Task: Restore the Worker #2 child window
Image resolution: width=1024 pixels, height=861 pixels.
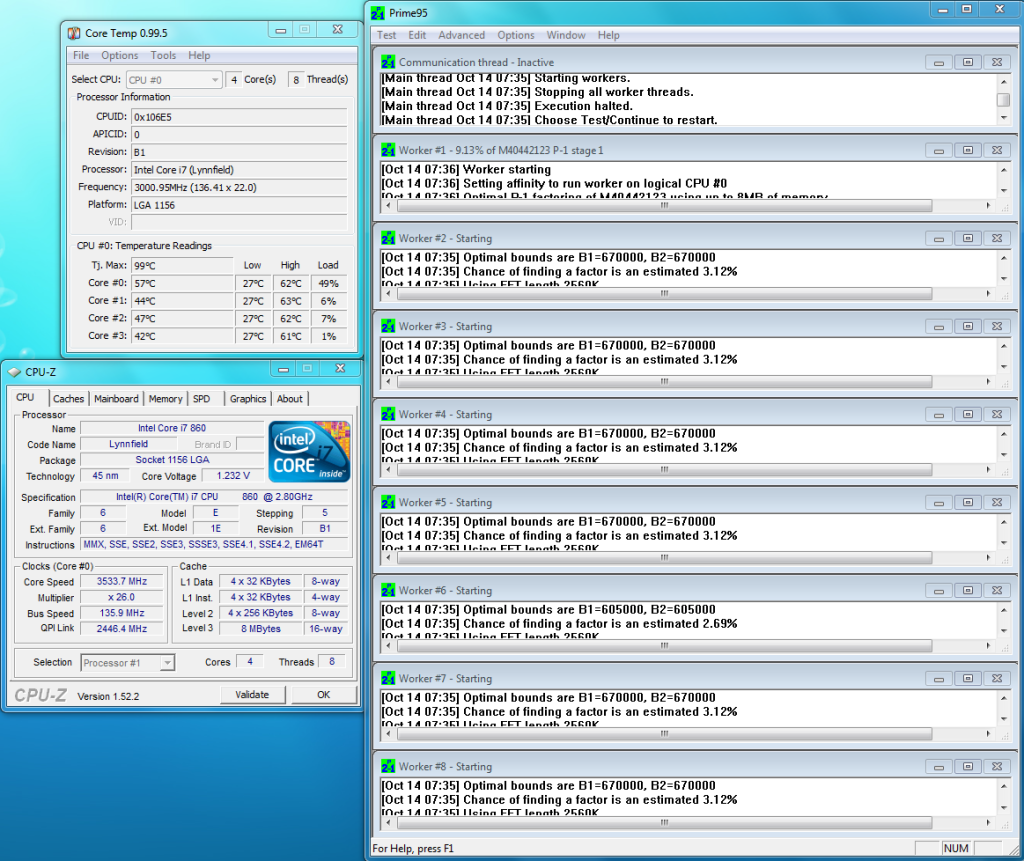Action: coord(967,238)
